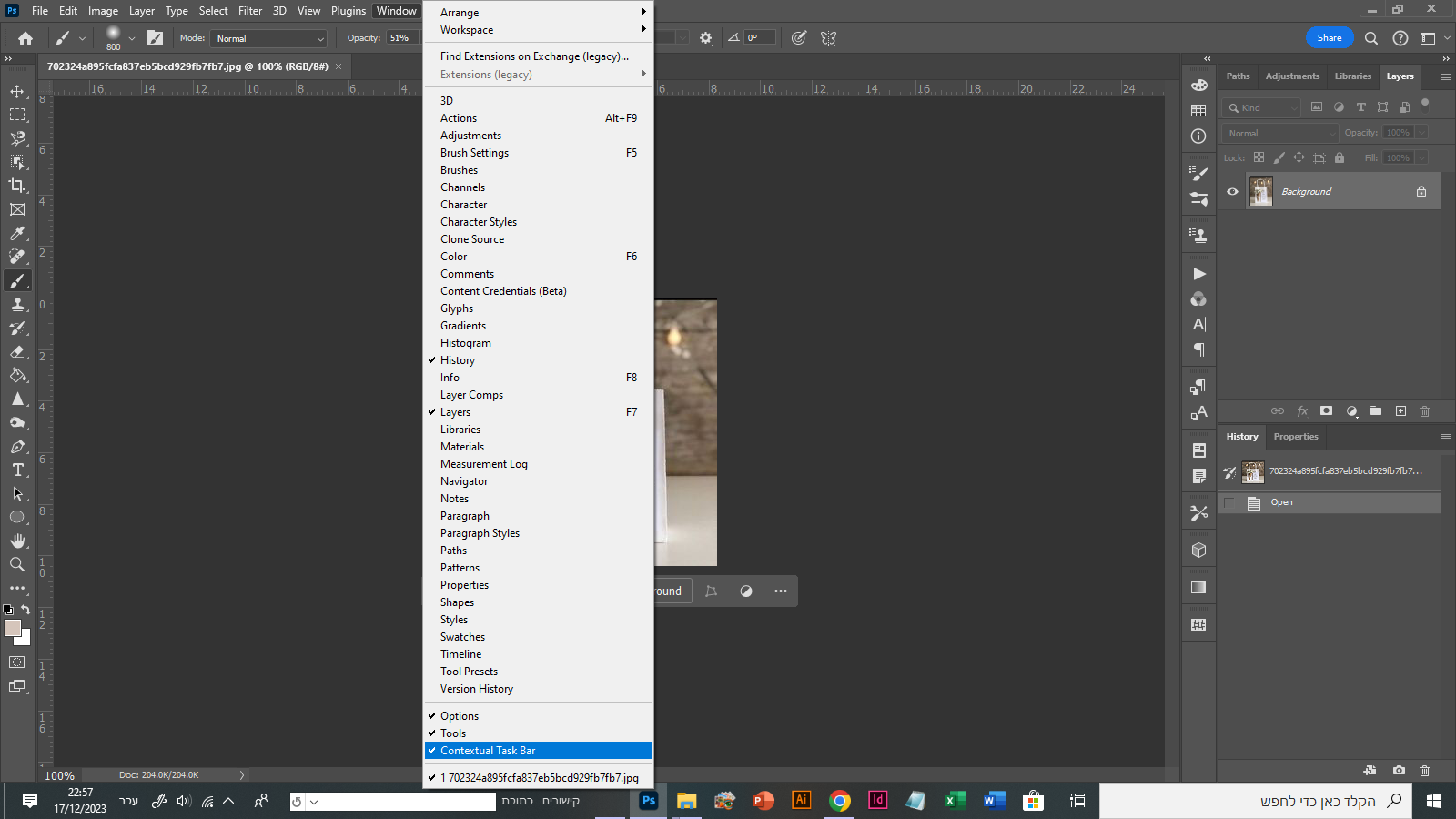Click the foreground color swatch
This screenshot has height=819, width=1456.
pyautogui.click(x=12, y=628)
